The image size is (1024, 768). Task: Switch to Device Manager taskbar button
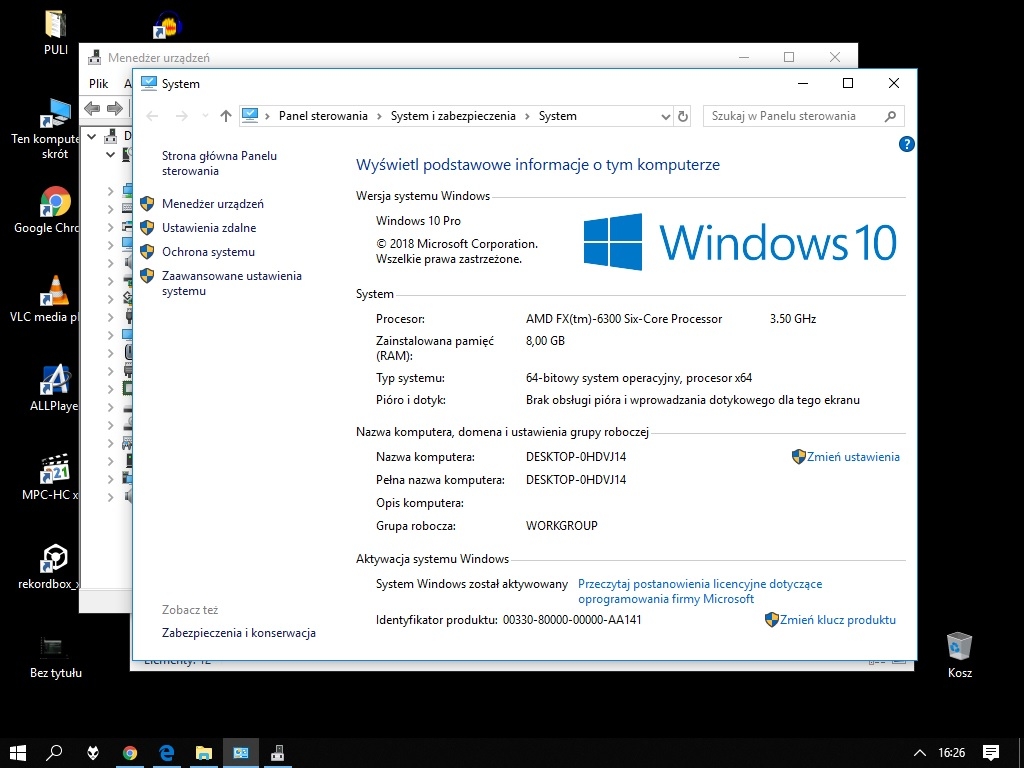click(x=278, y=753)
